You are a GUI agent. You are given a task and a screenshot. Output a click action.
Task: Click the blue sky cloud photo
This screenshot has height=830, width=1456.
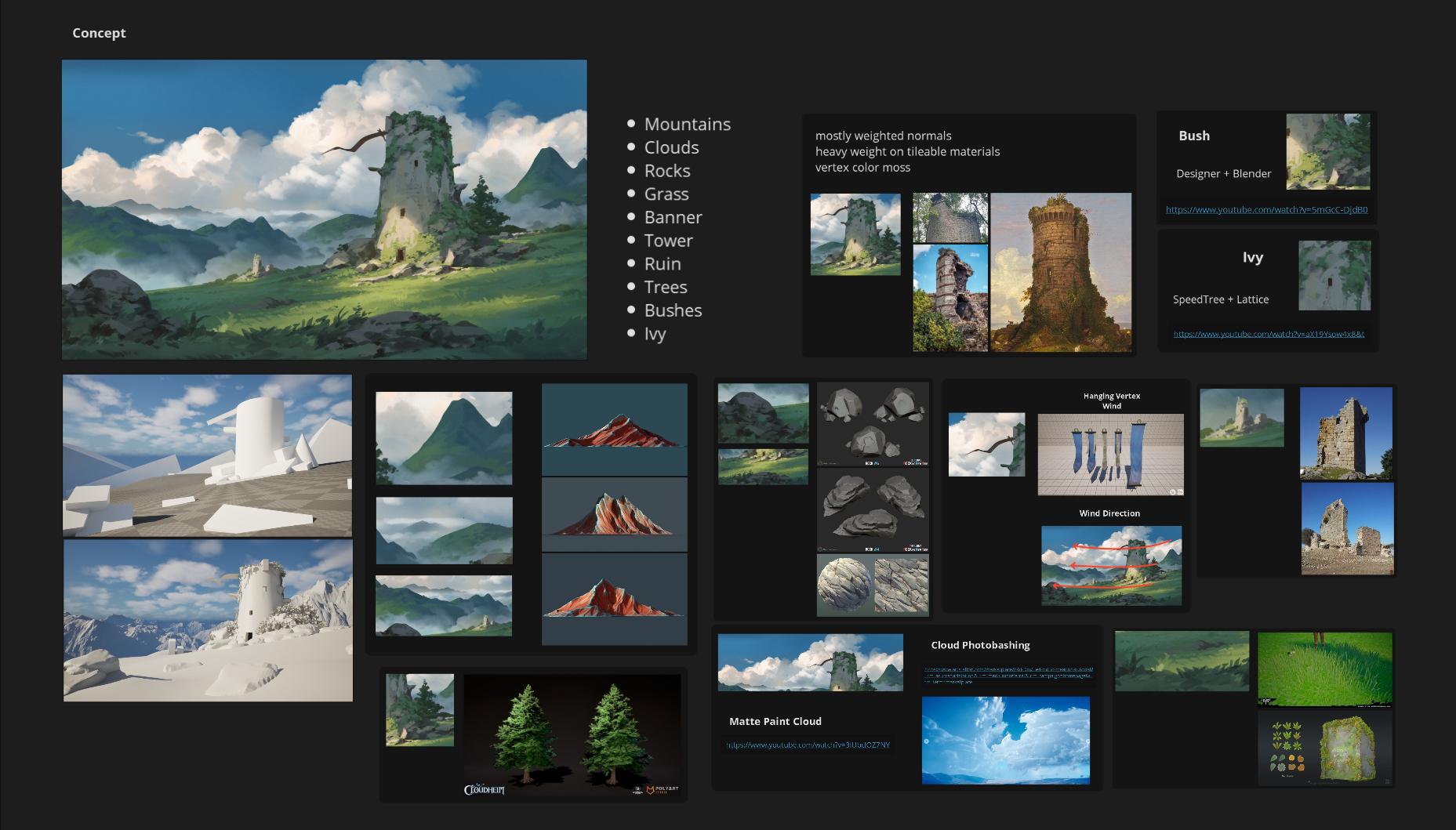[1005, 740]
